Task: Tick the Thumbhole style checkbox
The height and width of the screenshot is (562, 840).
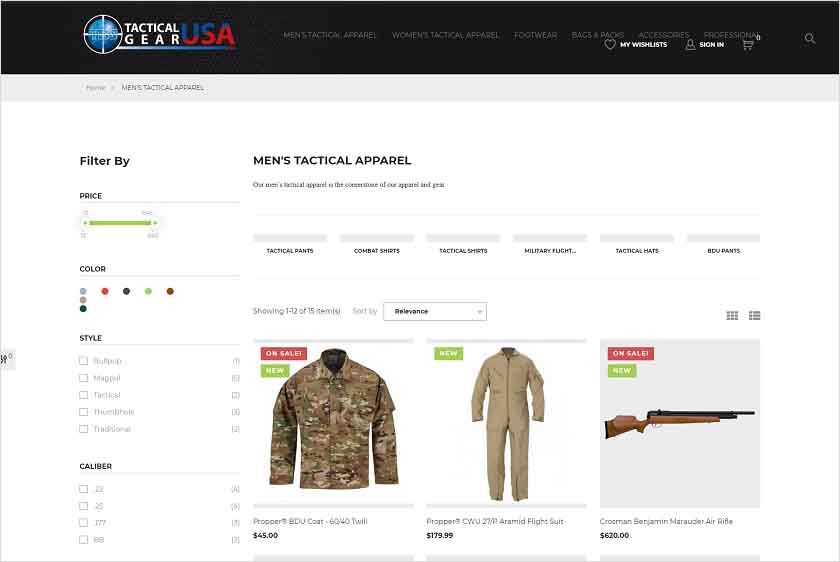Action: click(84, 412)
